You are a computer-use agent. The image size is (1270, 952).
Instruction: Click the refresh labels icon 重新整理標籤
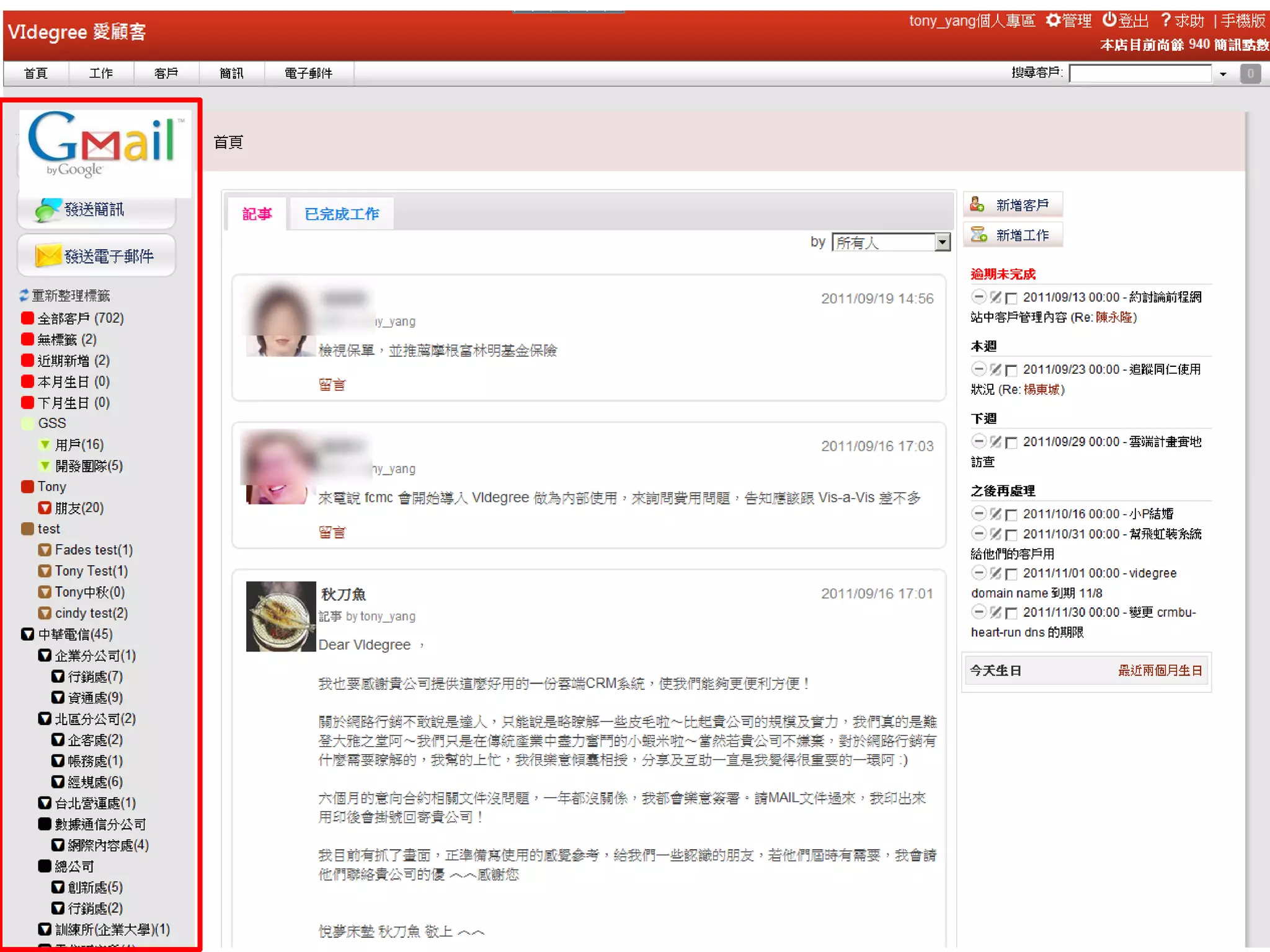coord(24,295)
